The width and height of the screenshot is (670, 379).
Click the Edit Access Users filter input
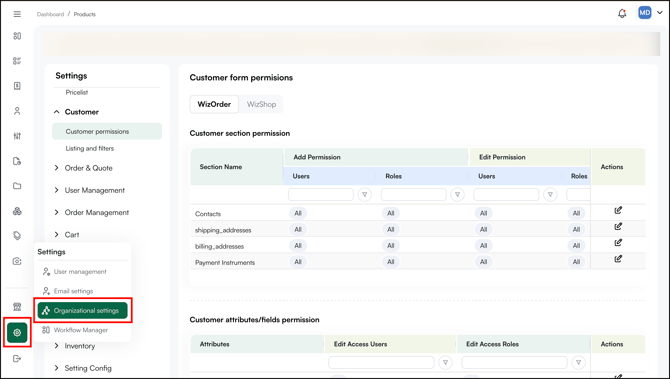point(381,362)
